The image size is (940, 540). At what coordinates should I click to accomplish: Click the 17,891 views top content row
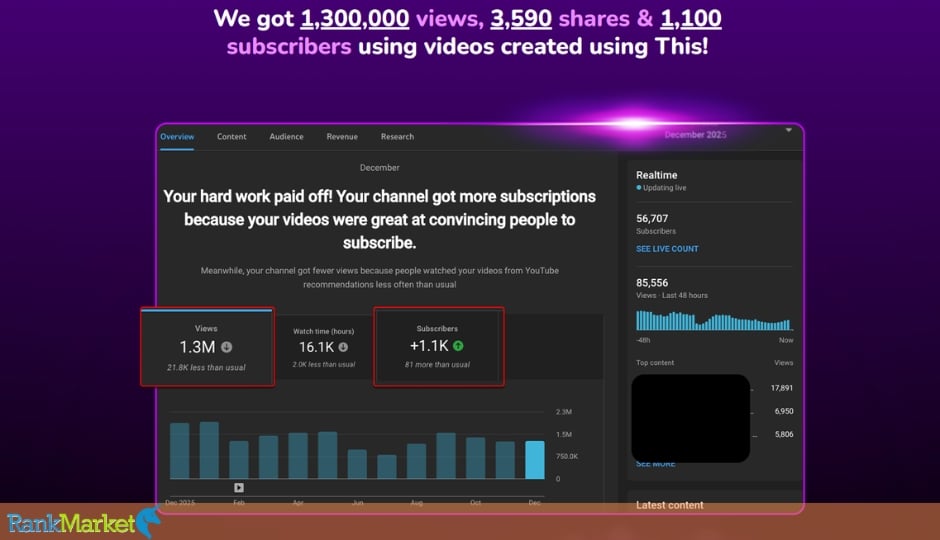point(781,388)
